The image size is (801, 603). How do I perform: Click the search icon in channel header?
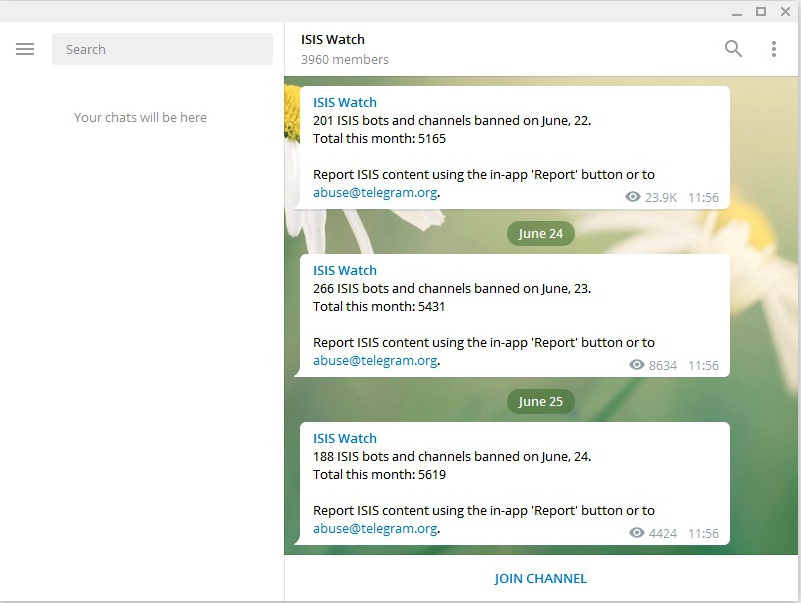coord(733,49)
